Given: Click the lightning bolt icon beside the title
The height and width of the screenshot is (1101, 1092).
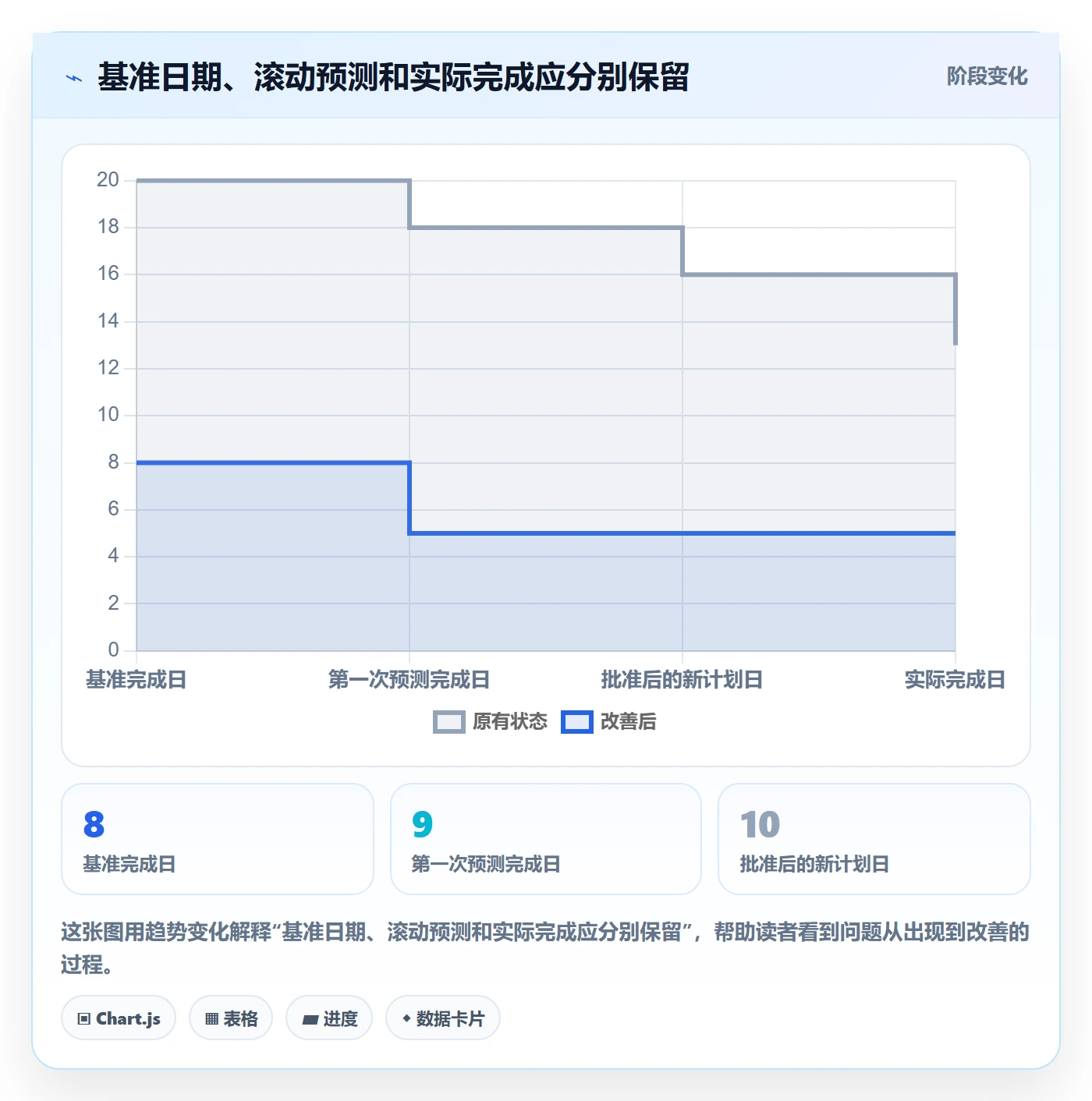Looking at the screenshot, I should tap(74, 78).
